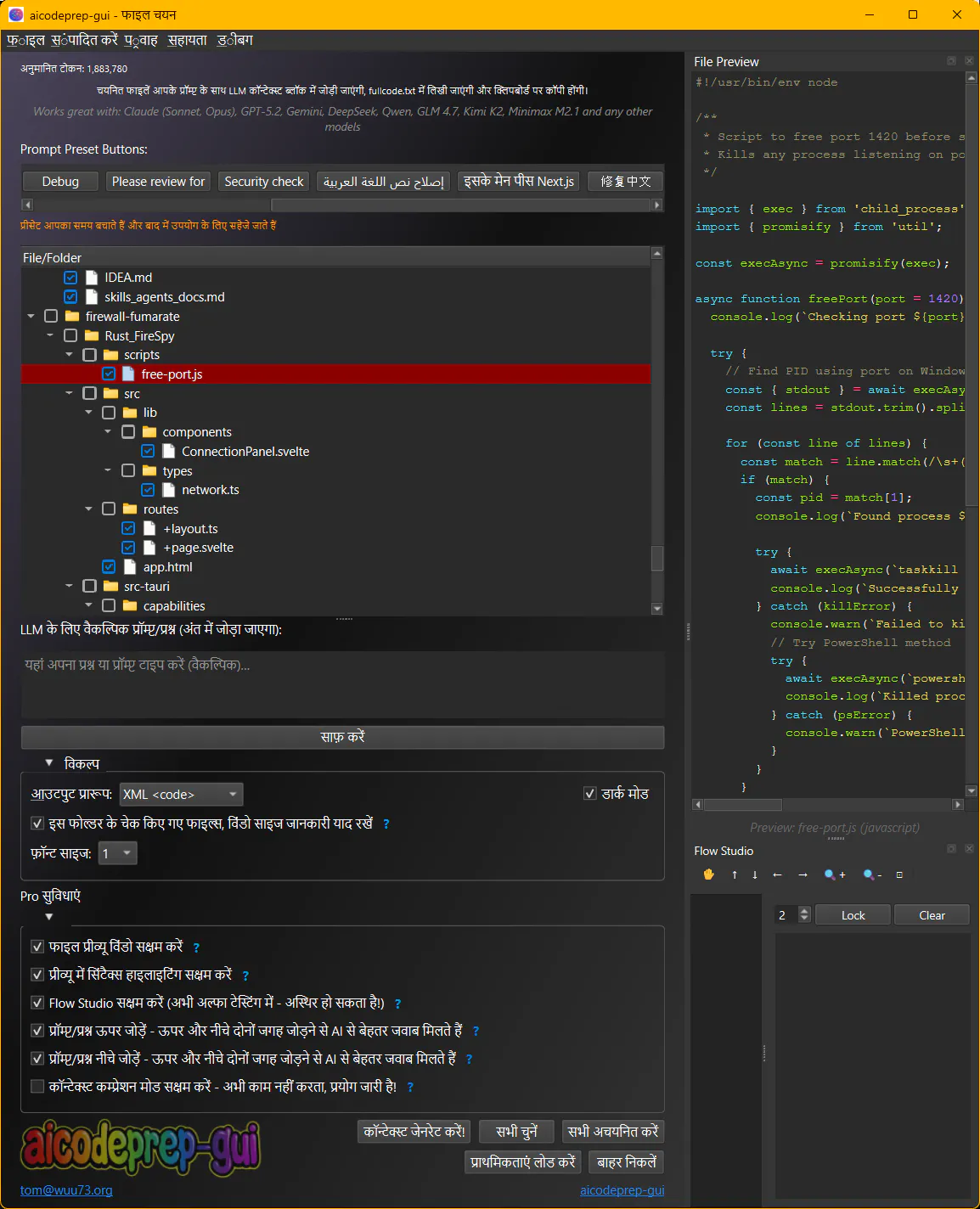Zoom out with Flow Studio magnifier minus
The width and height of the screenshot is (980, 1209).
point(872,874)
